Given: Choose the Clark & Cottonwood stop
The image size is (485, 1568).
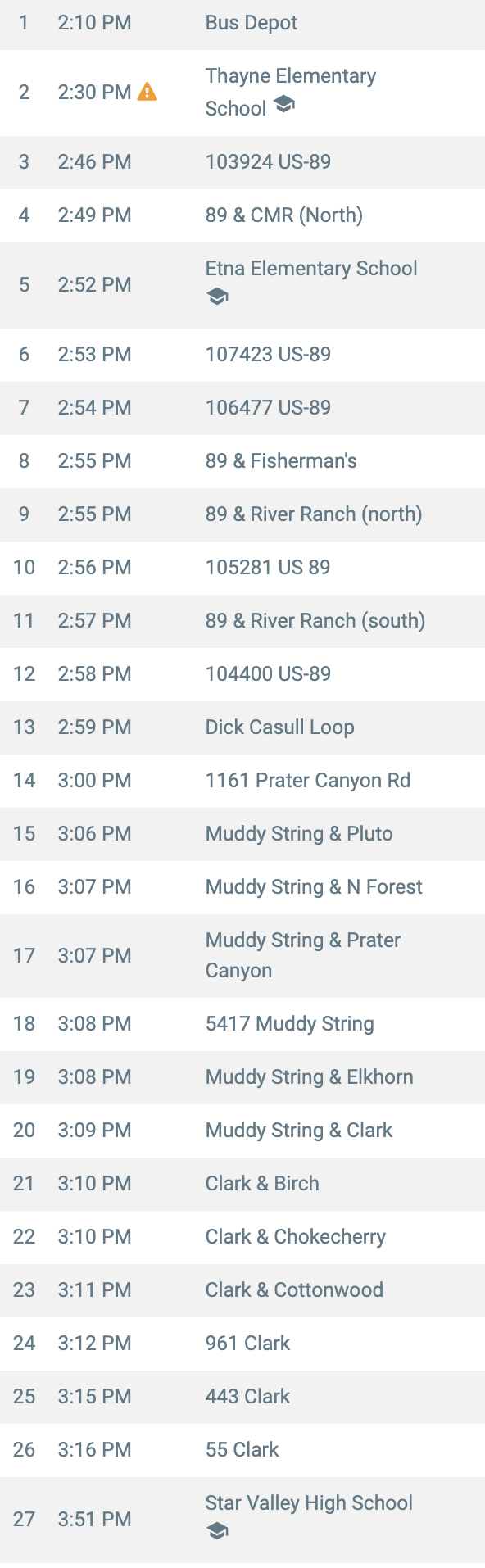Looking at the screenshot, I should (242, 1290).
